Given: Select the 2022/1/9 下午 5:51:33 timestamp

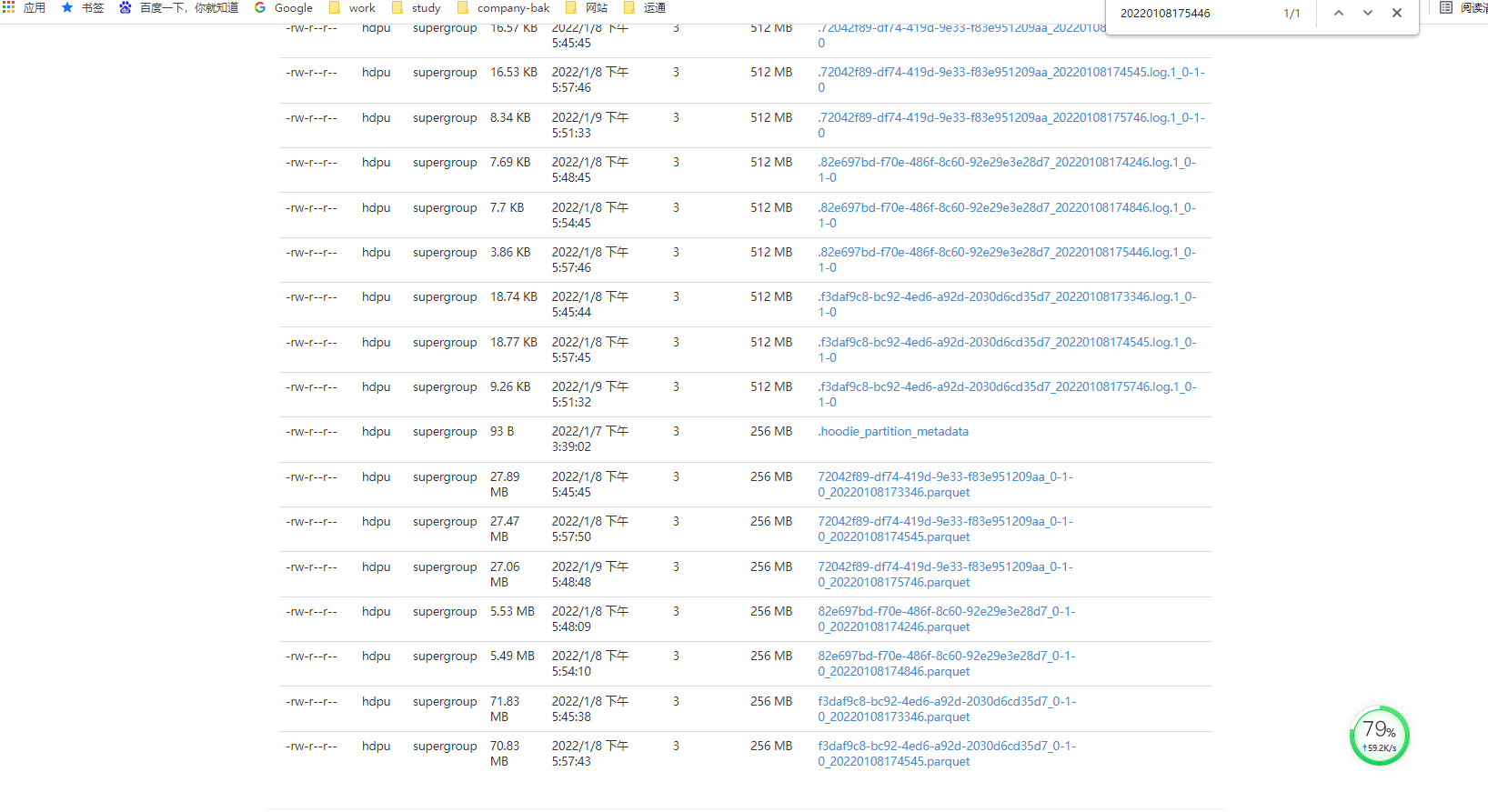Looking at the screenshot, I should coord(590,125).
